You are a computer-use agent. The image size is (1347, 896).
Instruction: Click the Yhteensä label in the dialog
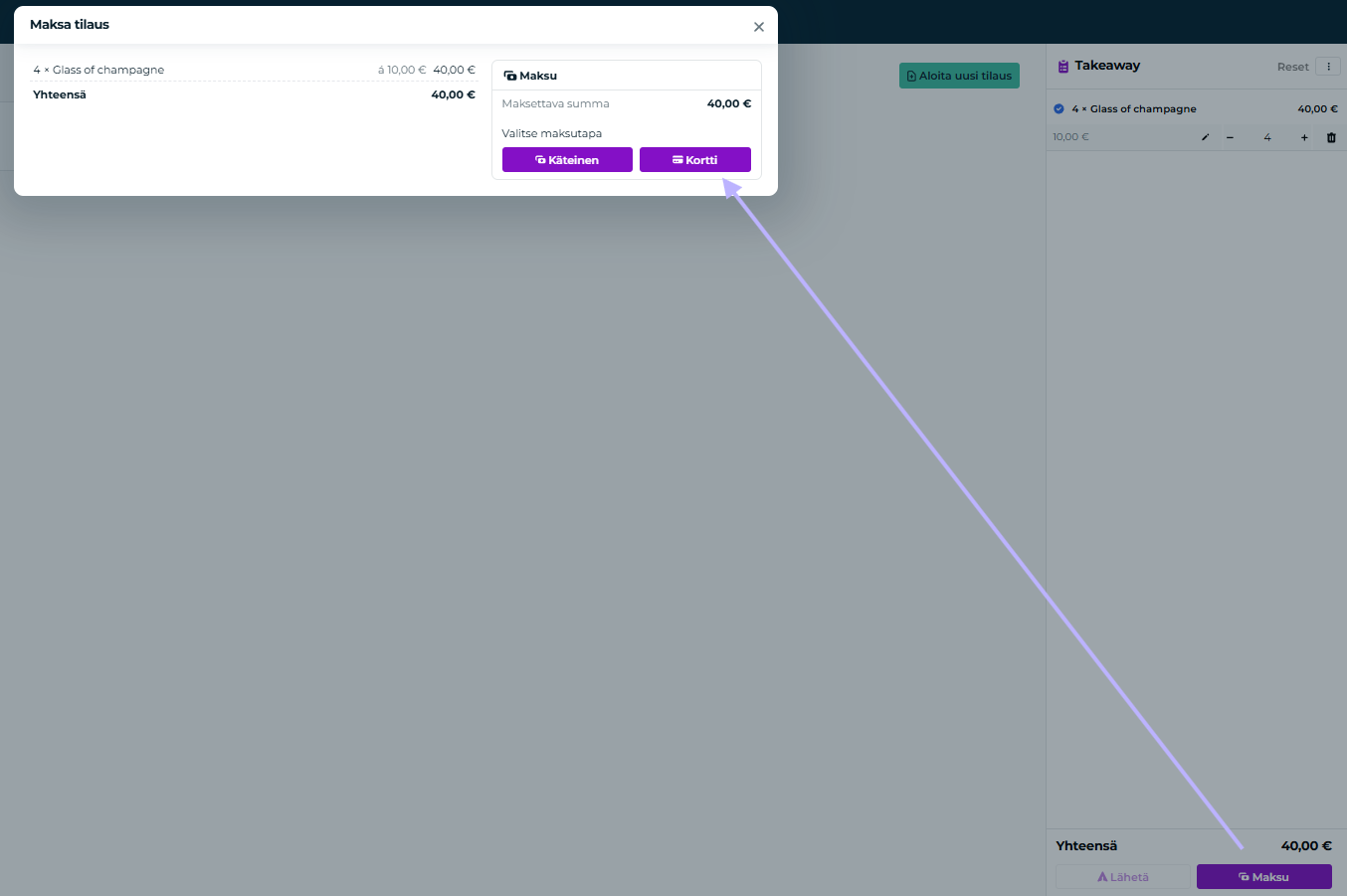click(60, 95)
